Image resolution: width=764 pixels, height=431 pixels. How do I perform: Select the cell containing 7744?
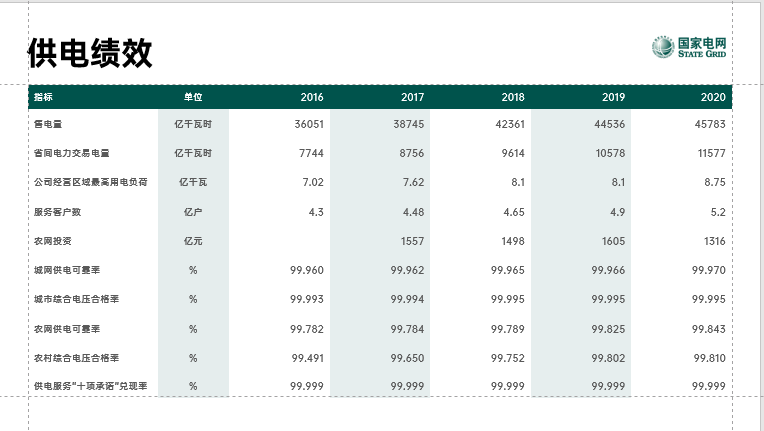pyautogui.click(x=311, y=153)
